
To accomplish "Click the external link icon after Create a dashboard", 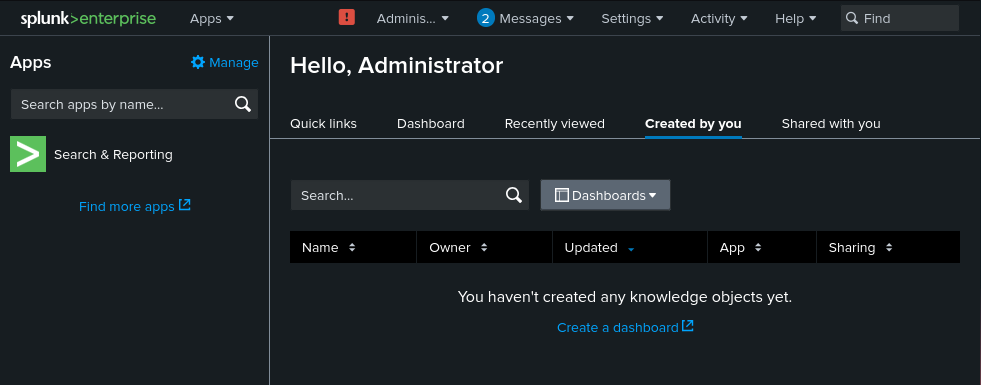I will [688, 326].
